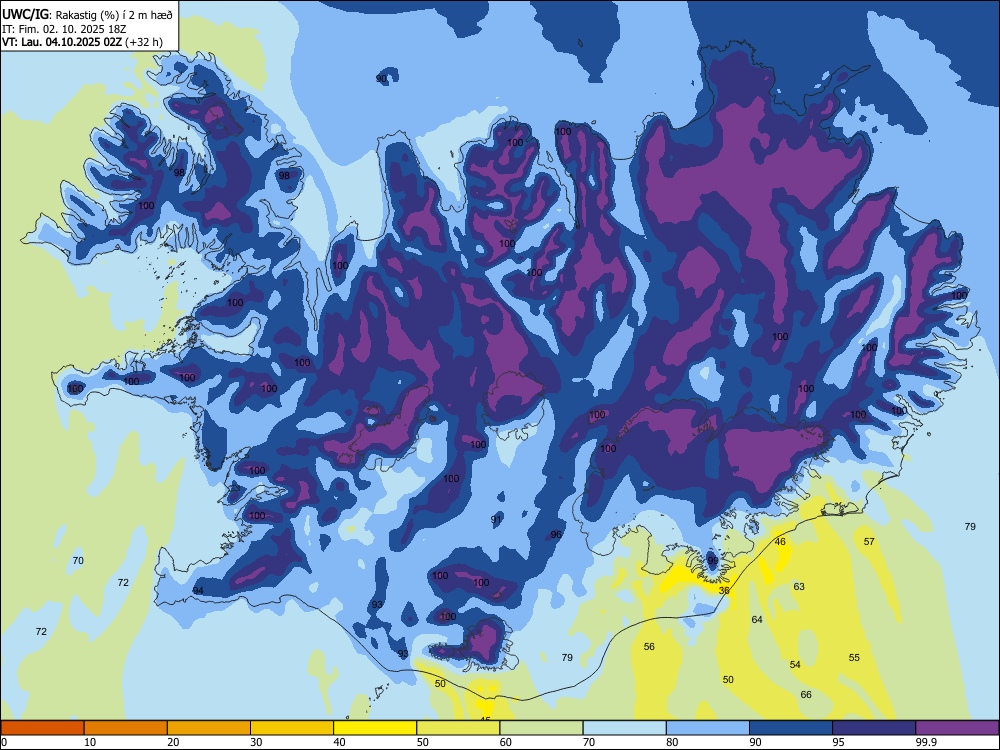Click the '96' humidity value on the map
Viewport: 1000px width, 750px height.
click(x=556, y=534)
